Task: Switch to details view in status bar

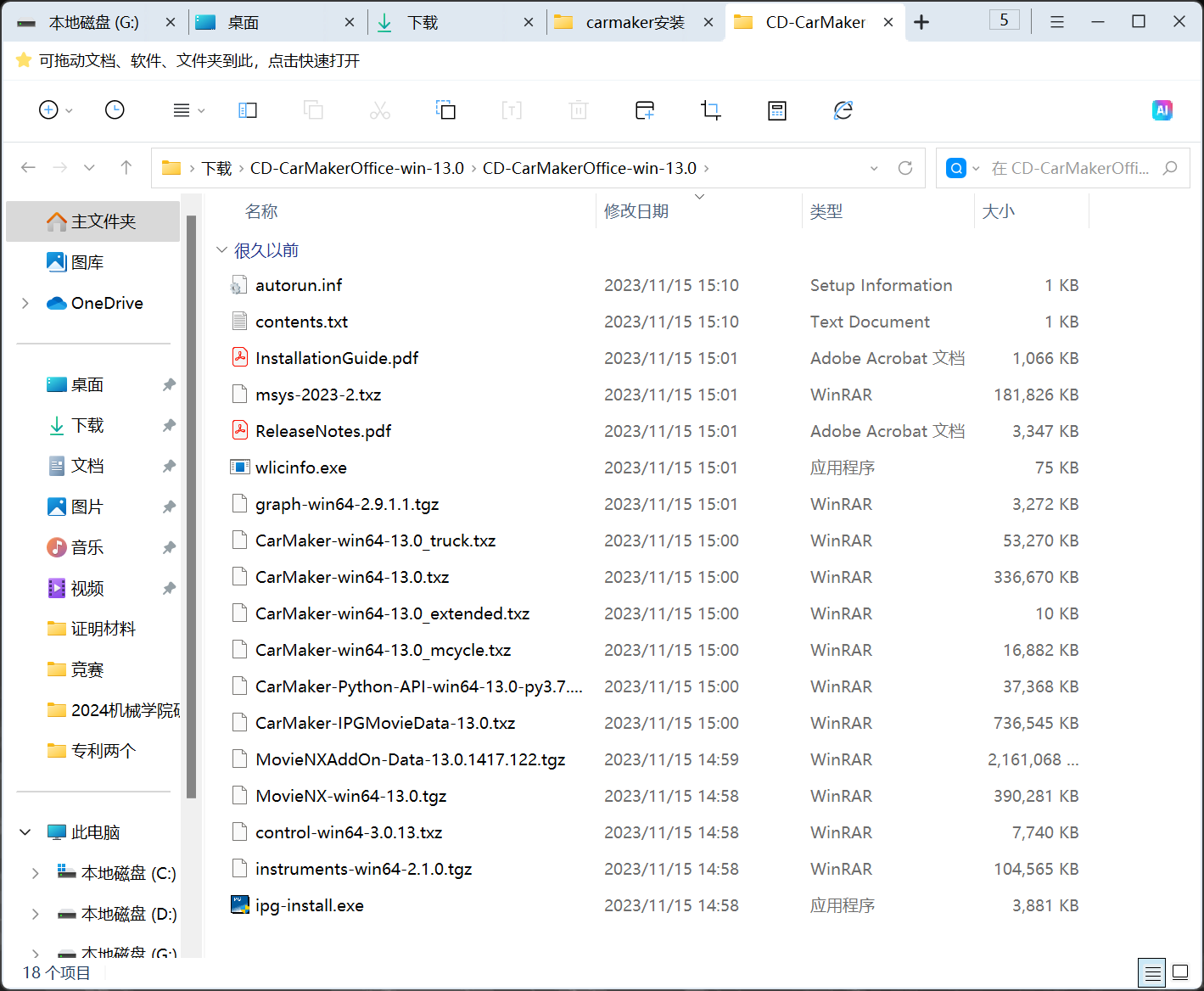Action: pyautogui.click(x=1151, y=972)
